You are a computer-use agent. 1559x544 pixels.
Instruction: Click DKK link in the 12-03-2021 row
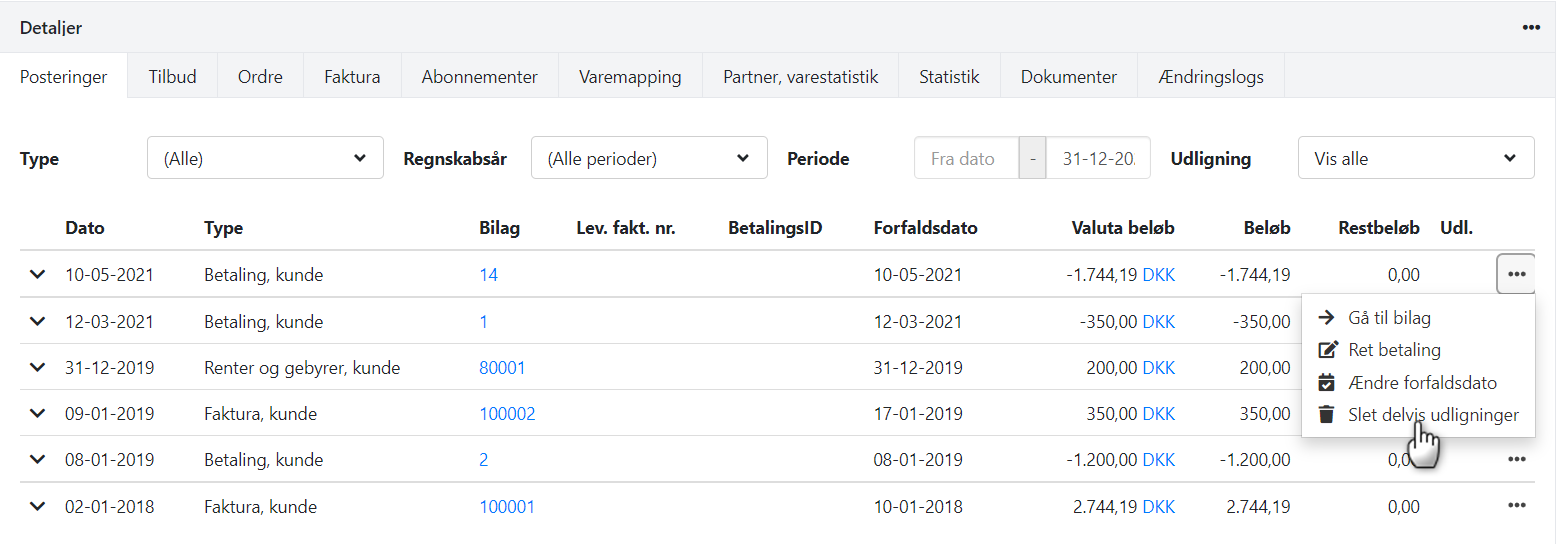click(1159, 322)
